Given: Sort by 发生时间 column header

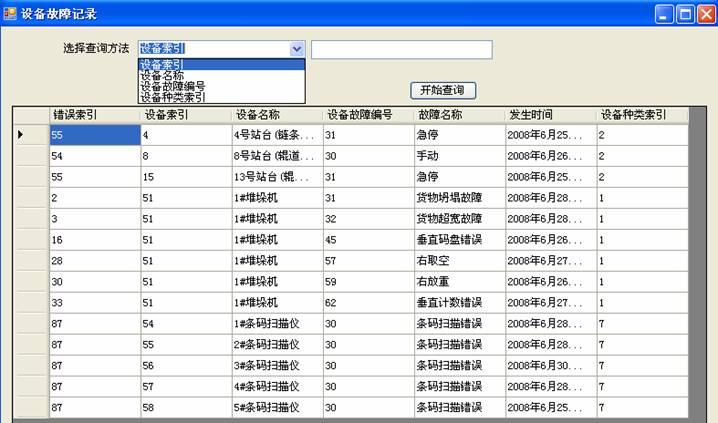Looking at the screenshot, I should tap(549, 115).
